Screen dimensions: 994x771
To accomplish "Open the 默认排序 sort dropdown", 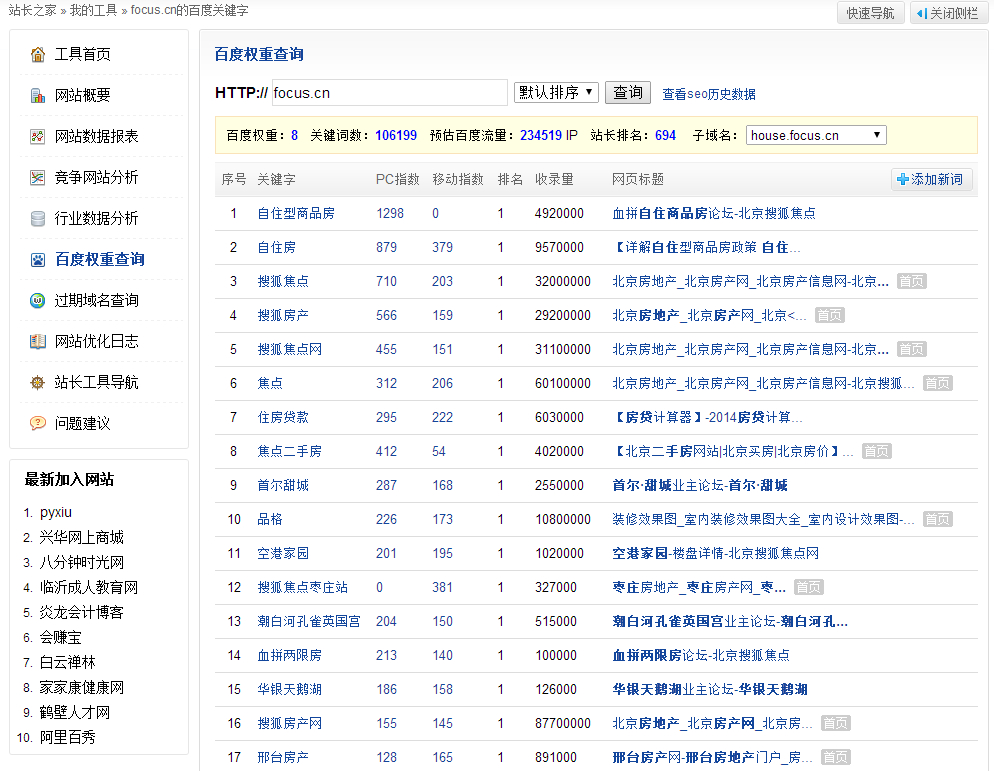I will pyautogui.click(x=556, y=93).
